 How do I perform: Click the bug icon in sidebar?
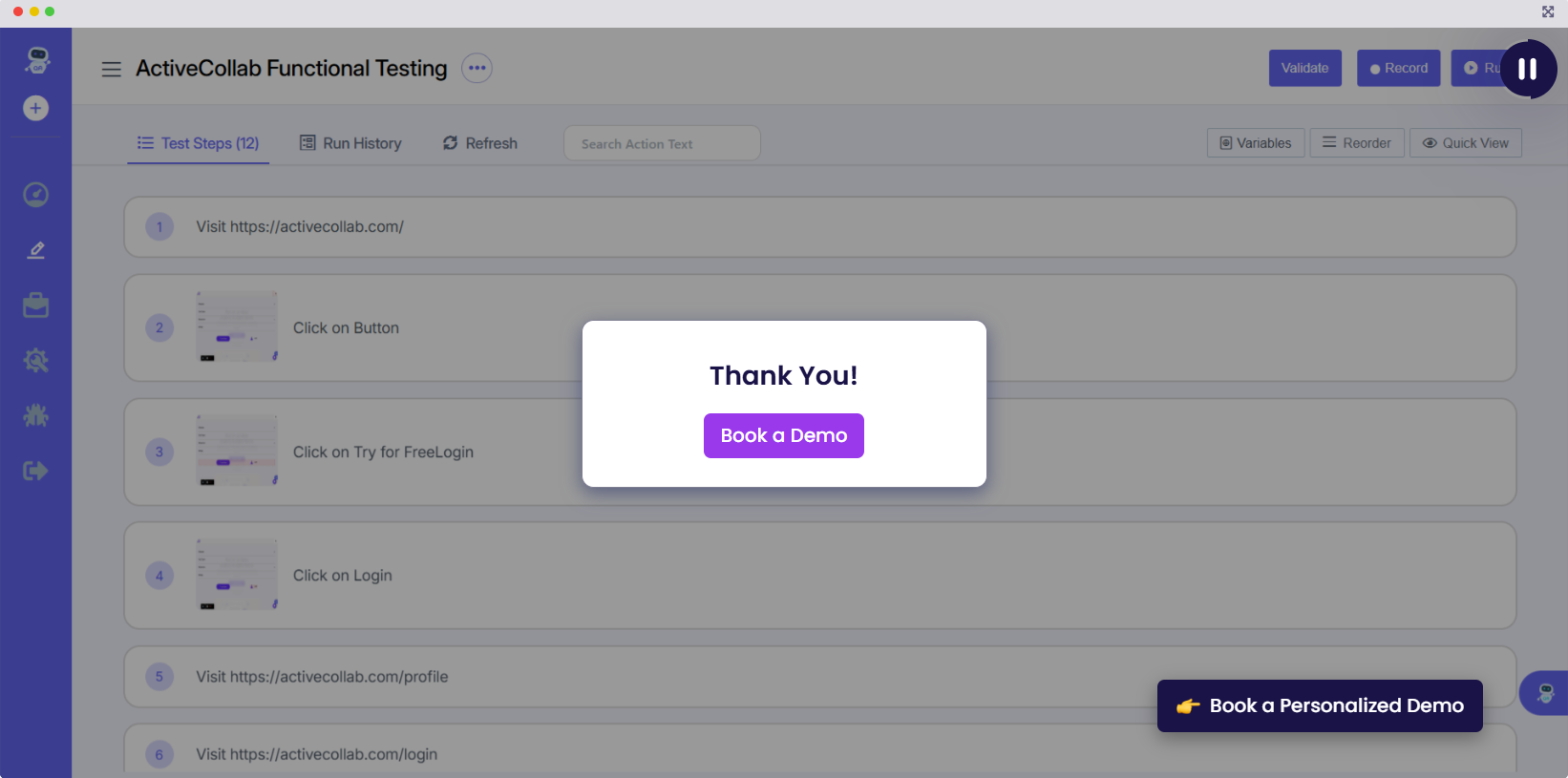click(35, 415)
